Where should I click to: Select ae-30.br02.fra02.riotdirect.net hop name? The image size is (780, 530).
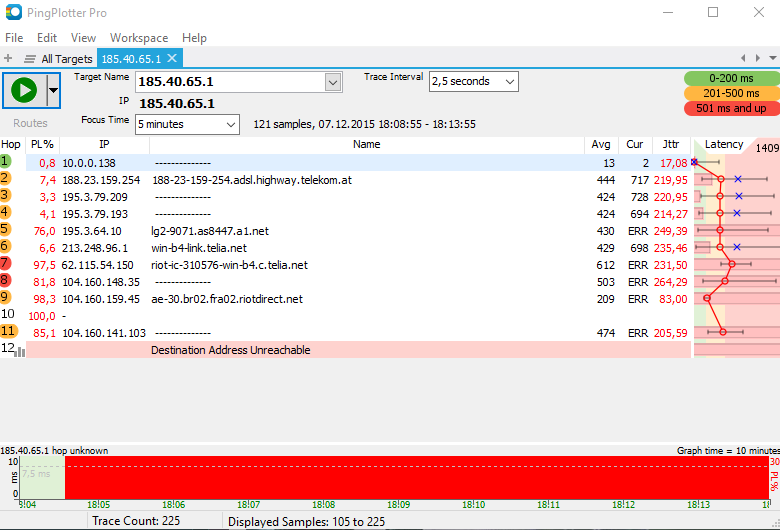227,299
